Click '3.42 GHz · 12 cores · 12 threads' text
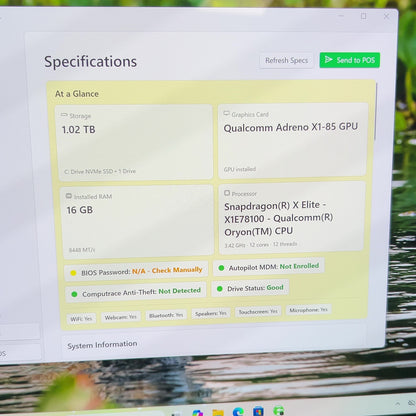 tap(261, 244)
